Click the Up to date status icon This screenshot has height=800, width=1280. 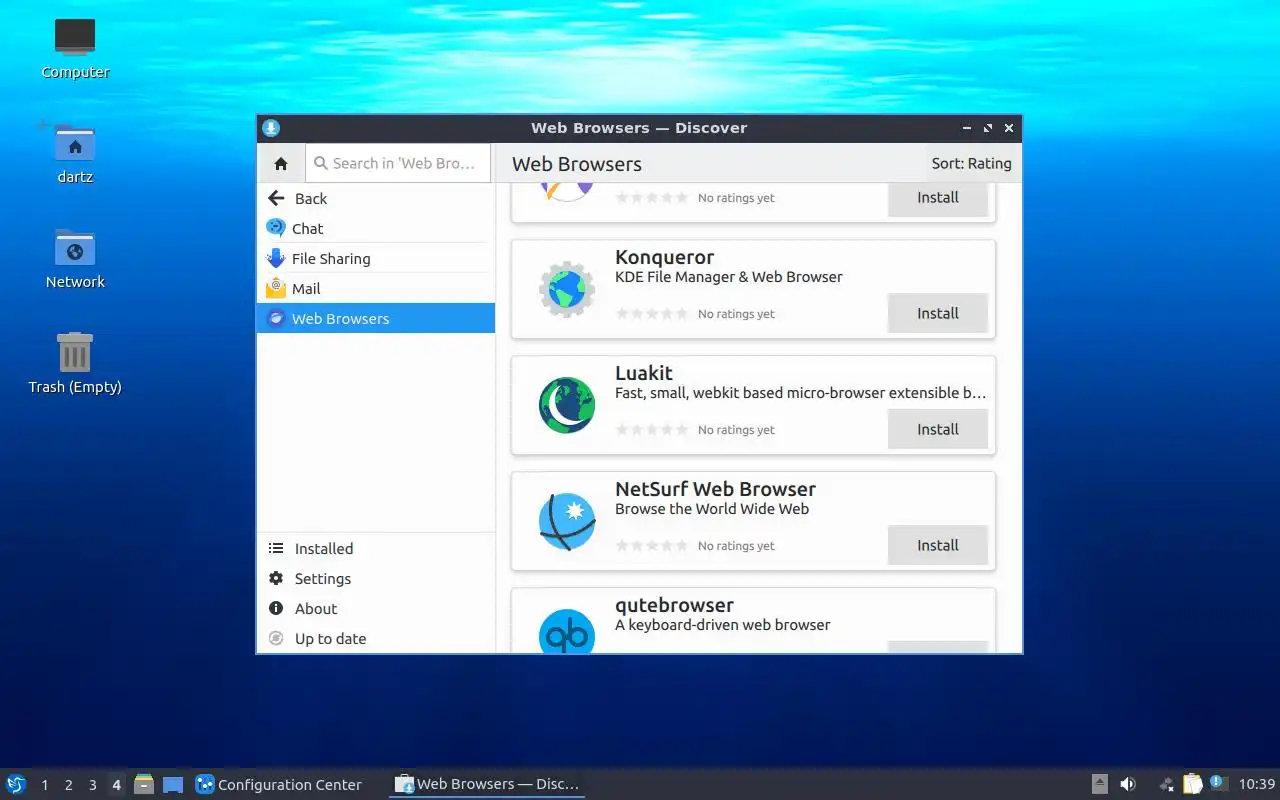276,638
